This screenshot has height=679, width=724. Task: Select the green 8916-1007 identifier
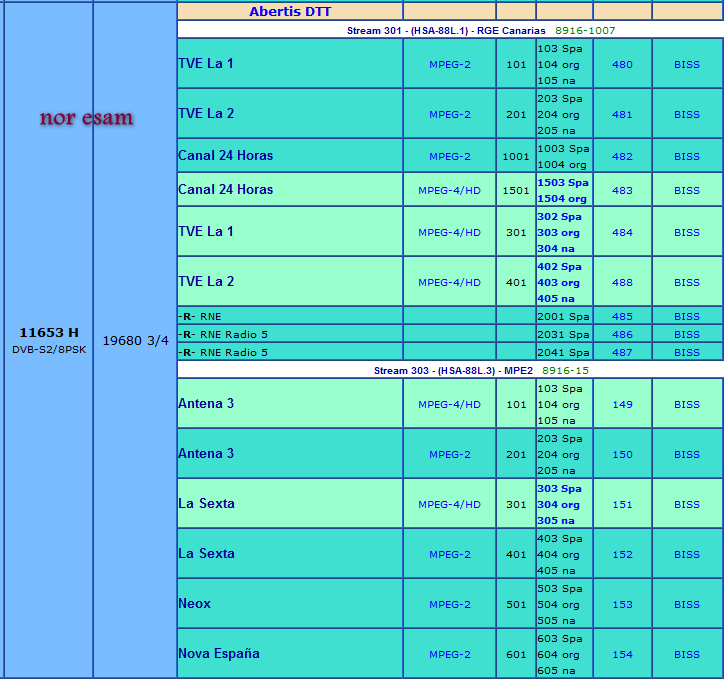click(x=585, y=30)
